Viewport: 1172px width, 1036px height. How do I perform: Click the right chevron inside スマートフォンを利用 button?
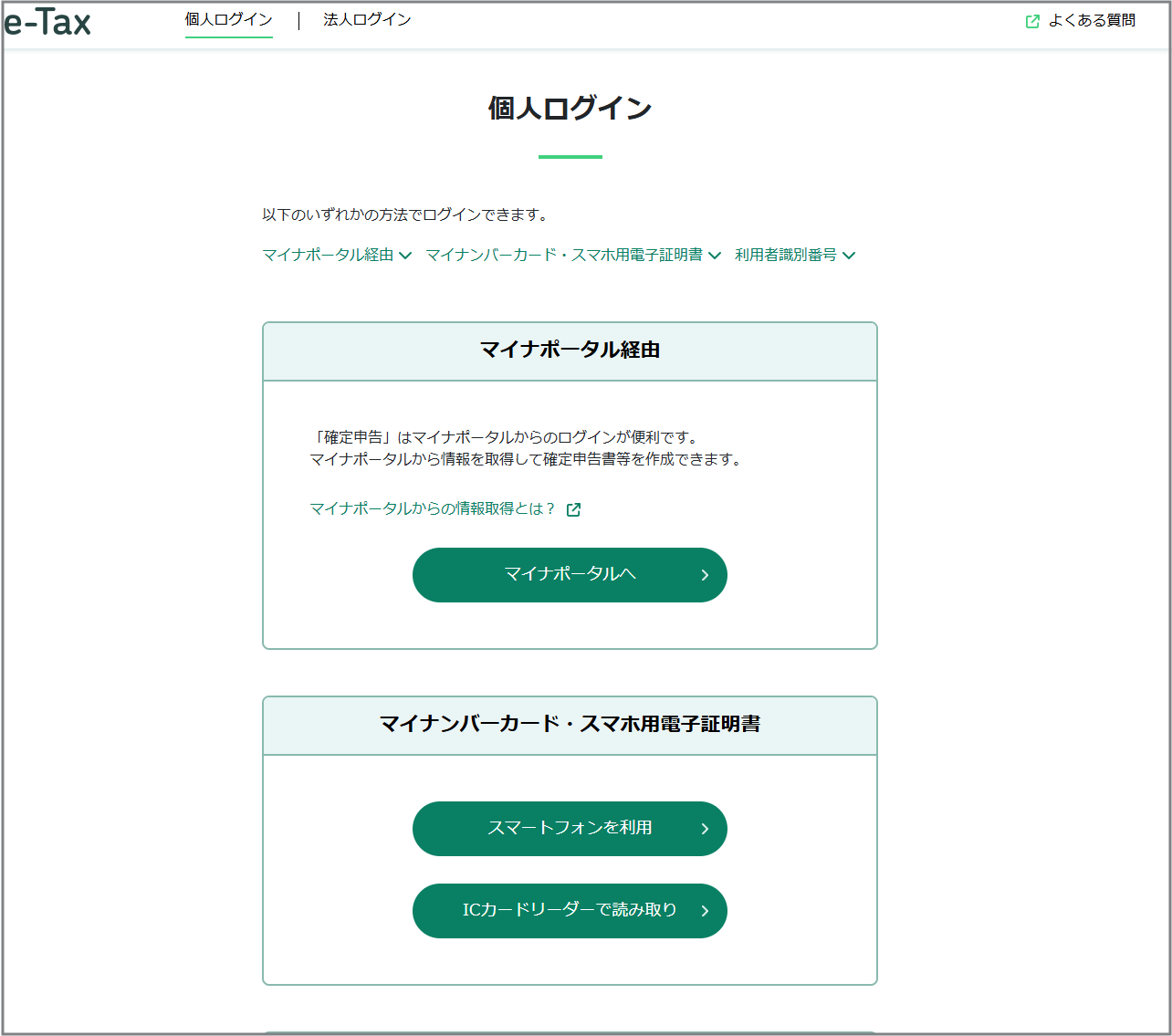point(704,829)
